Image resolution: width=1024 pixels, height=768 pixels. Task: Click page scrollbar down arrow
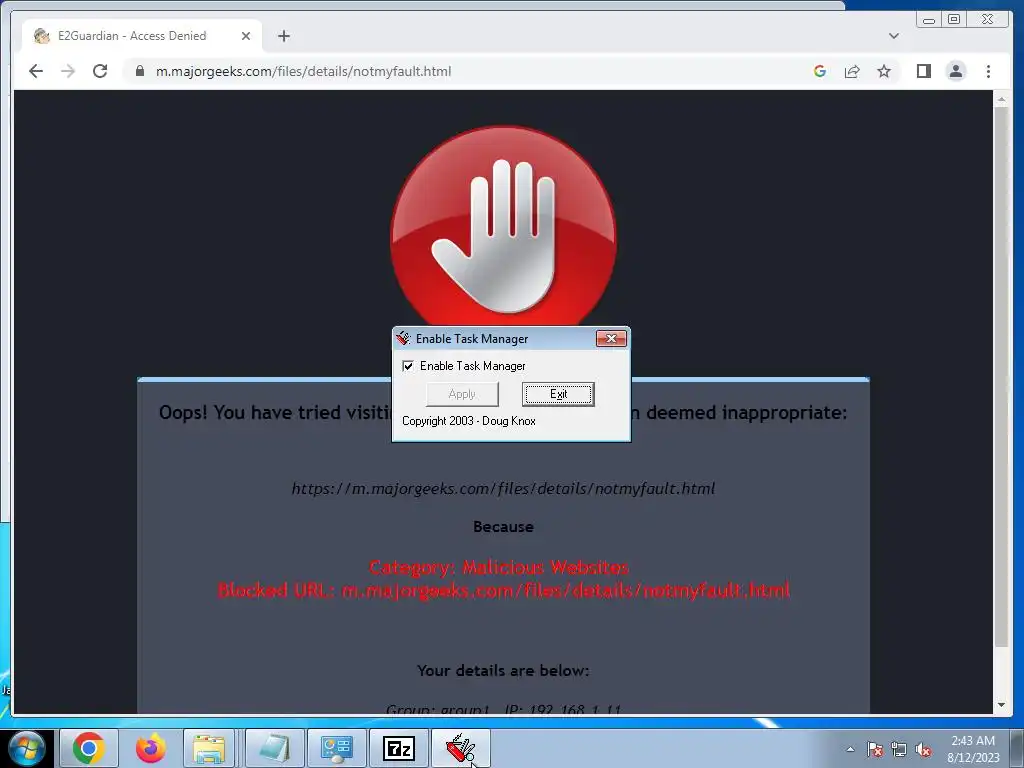1001,705
